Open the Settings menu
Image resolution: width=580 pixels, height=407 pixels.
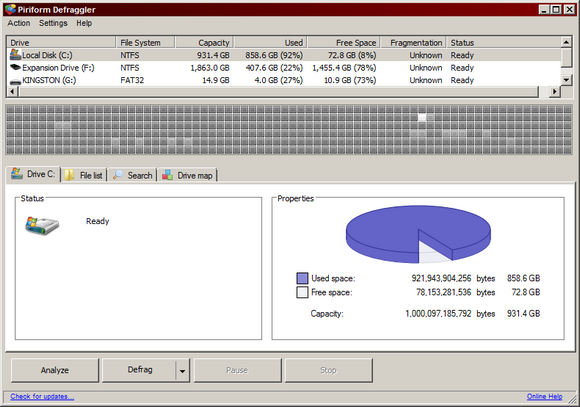[x=53, y=23]
